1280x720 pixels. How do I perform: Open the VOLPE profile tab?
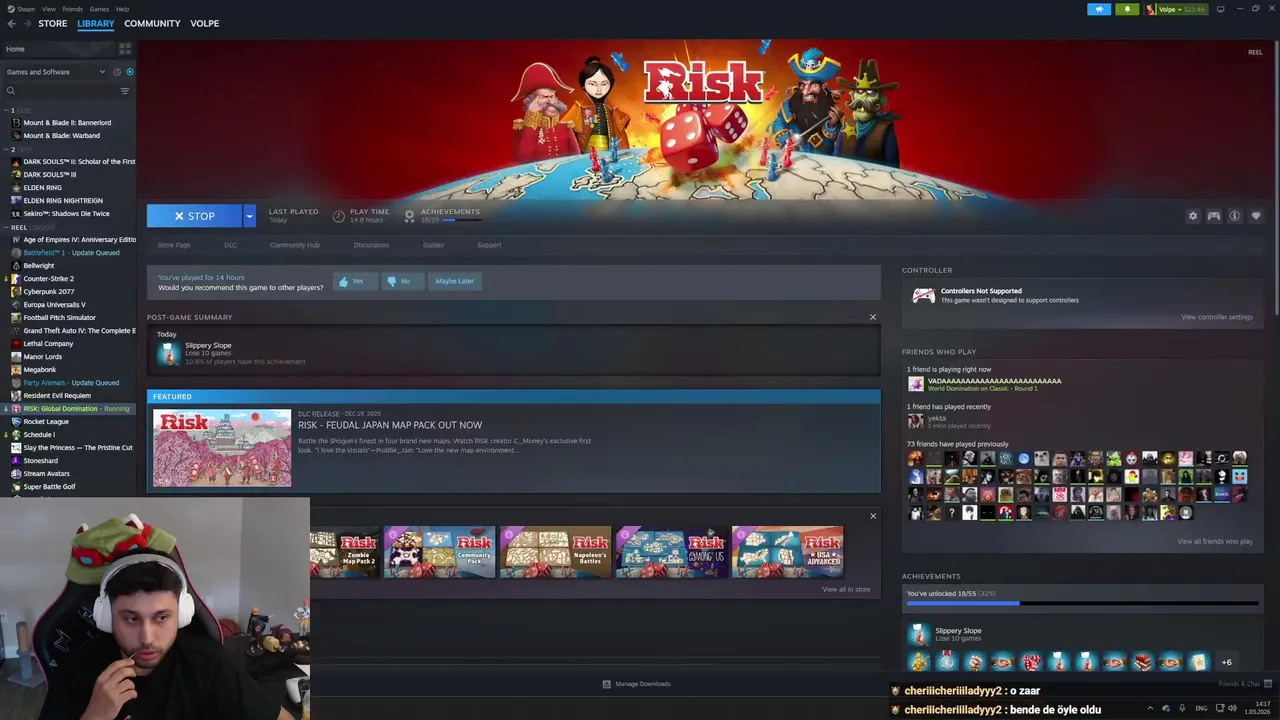point(204,23)
